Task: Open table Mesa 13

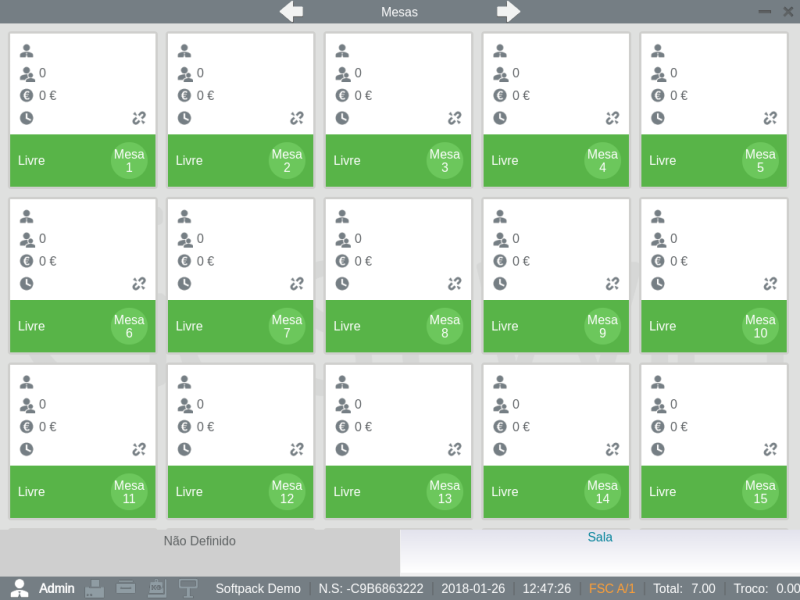Action: point(445,492)
